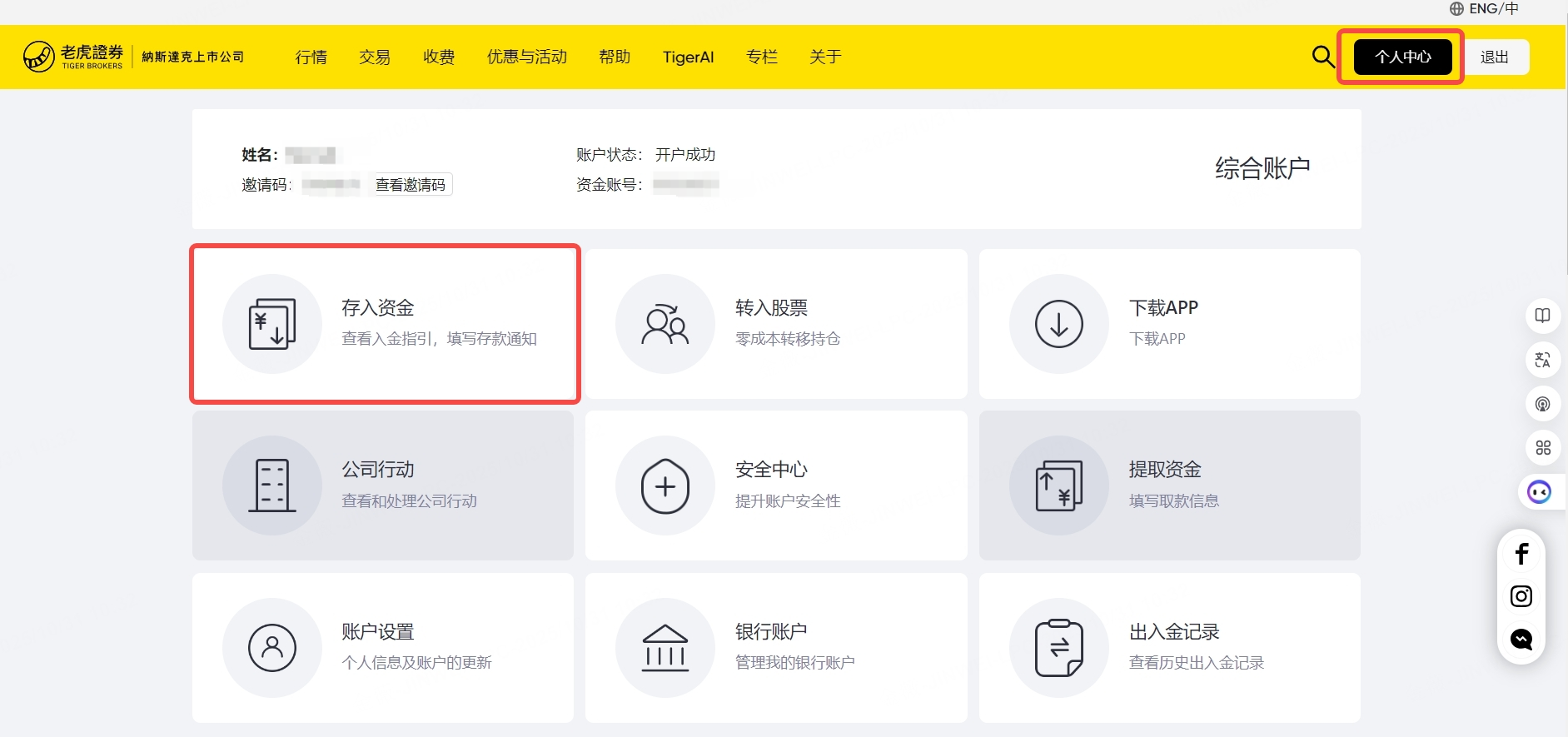
Task: Open the 提取资金 card title
Action: 1165,470
